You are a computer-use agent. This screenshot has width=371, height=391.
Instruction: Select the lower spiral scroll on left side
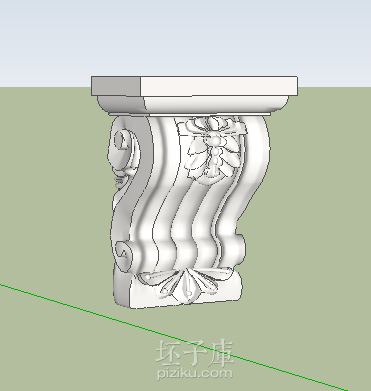pos(124,256)
